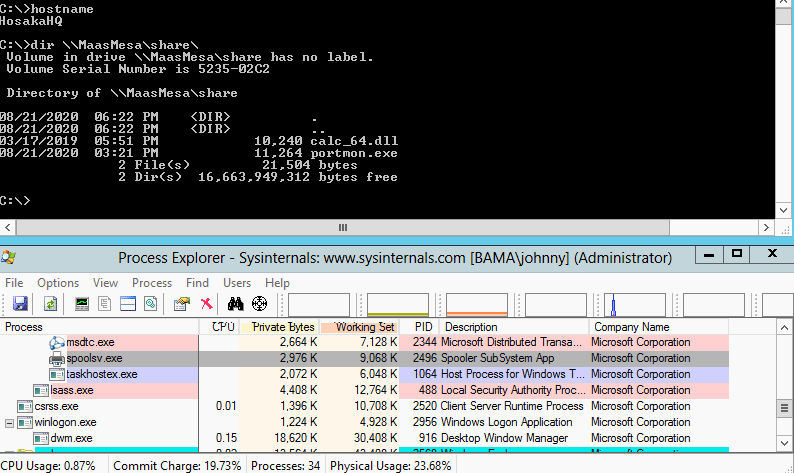Open the Users menu
This screenshot has height=473, width=794.
pyautogui.click(x=237, y=283)
